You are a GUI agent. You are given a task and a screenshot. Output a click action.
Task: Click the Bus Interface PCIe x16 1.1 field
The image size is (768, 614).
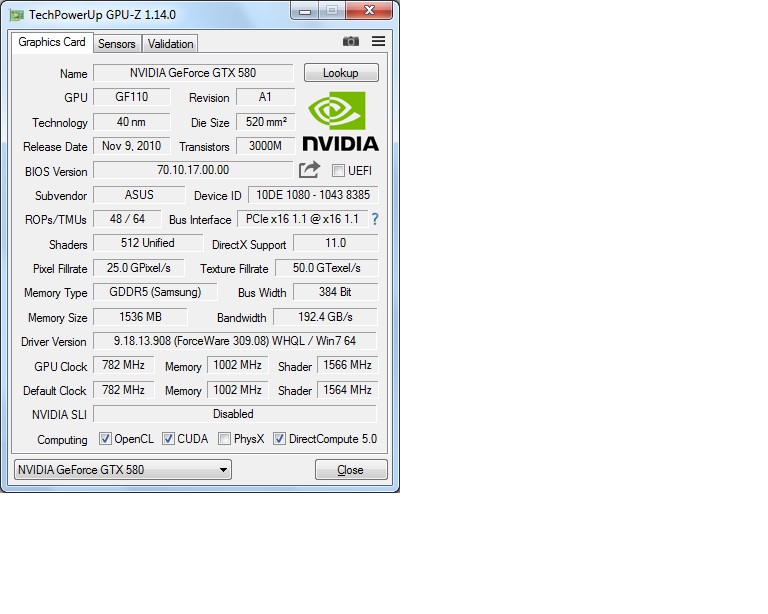[x=302, y=219]
